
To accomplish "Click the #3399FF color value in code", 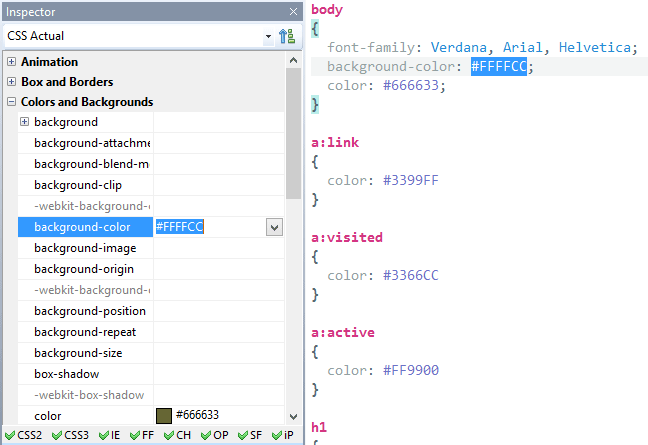I will tap(411, 181).
